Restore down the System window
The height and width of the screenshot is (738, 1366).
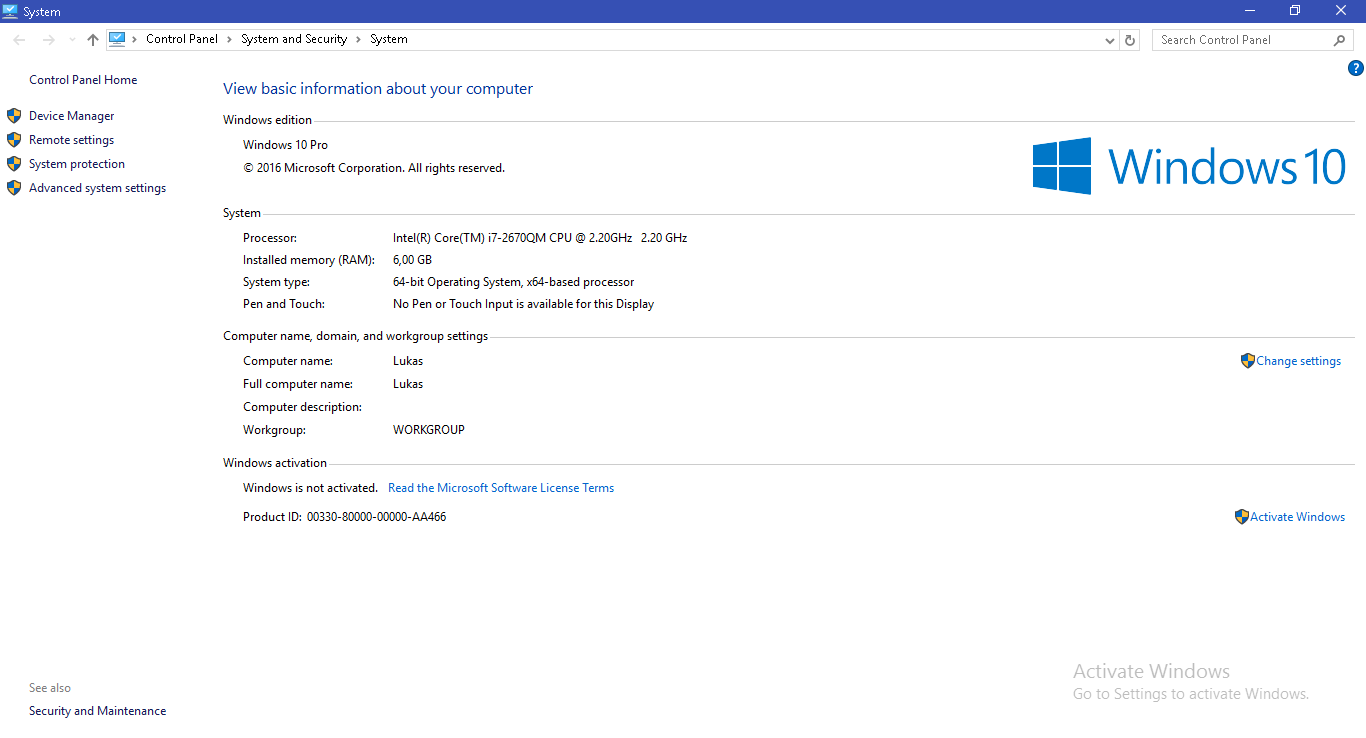click(x=1295, y=11)
